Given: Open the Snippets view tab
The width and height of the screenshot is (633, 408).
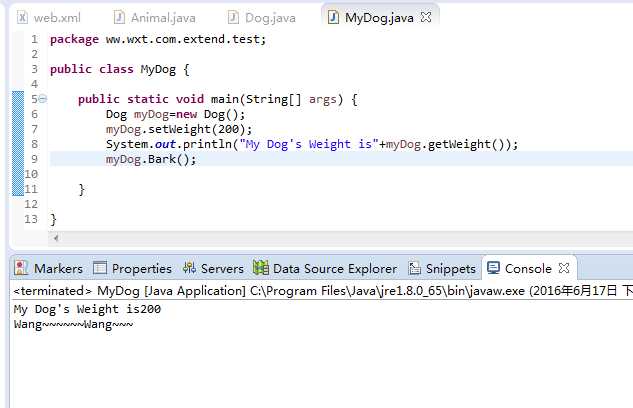Looking at the screenshot, I should click(442, 268).
